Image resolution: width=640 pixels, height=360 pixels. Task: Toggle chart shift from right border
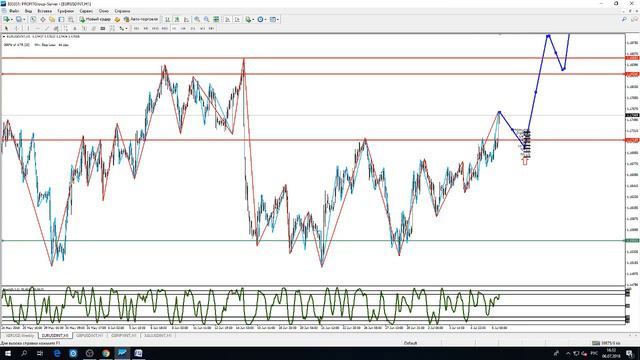(x=237, y=19)
